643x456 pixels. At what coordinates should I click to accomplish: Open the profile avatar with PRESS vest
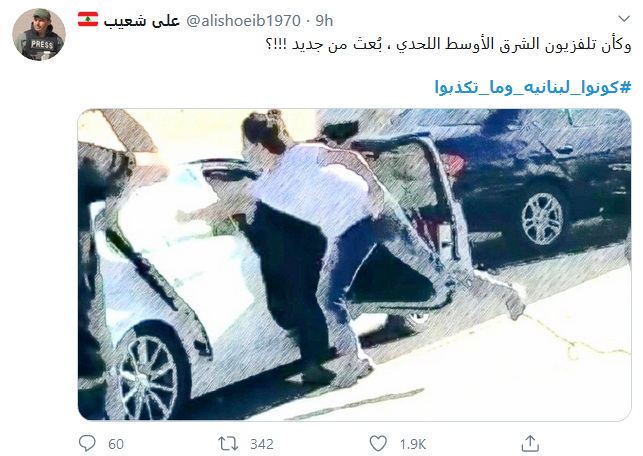pos(39,34)
